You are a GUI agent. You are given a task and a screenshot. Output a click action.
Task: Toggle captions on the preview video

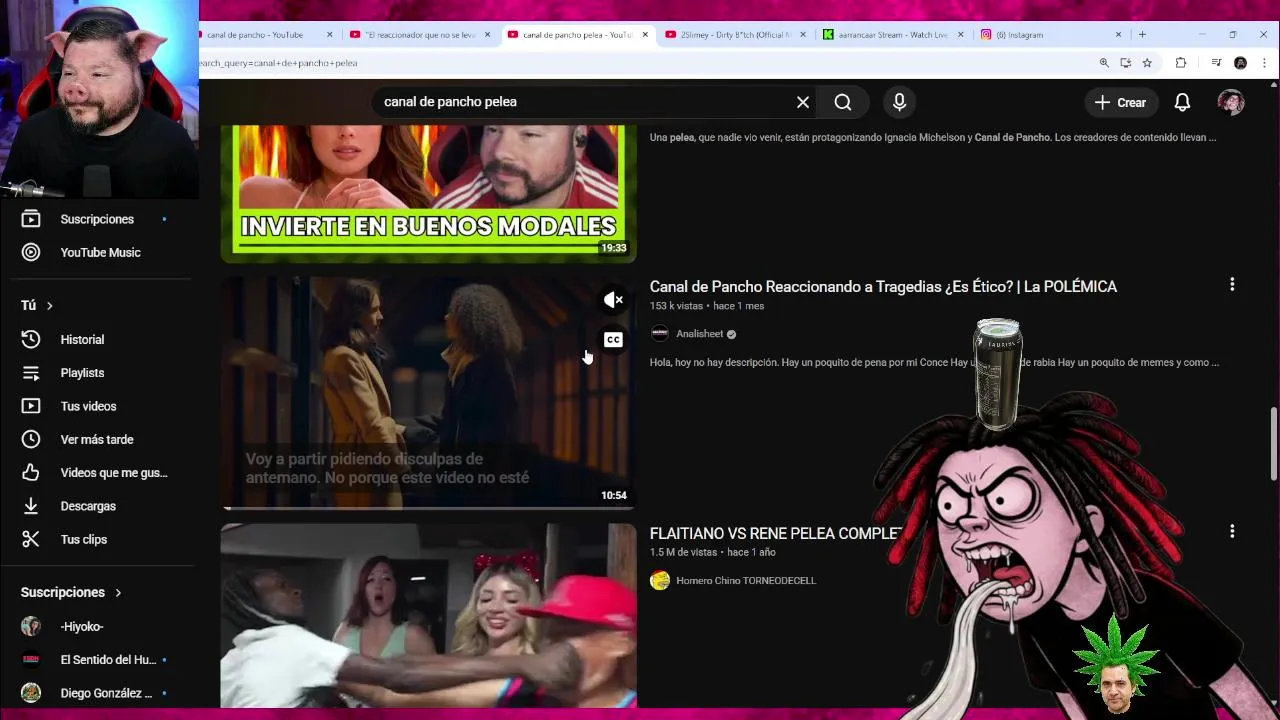click(x=613, y=340)
